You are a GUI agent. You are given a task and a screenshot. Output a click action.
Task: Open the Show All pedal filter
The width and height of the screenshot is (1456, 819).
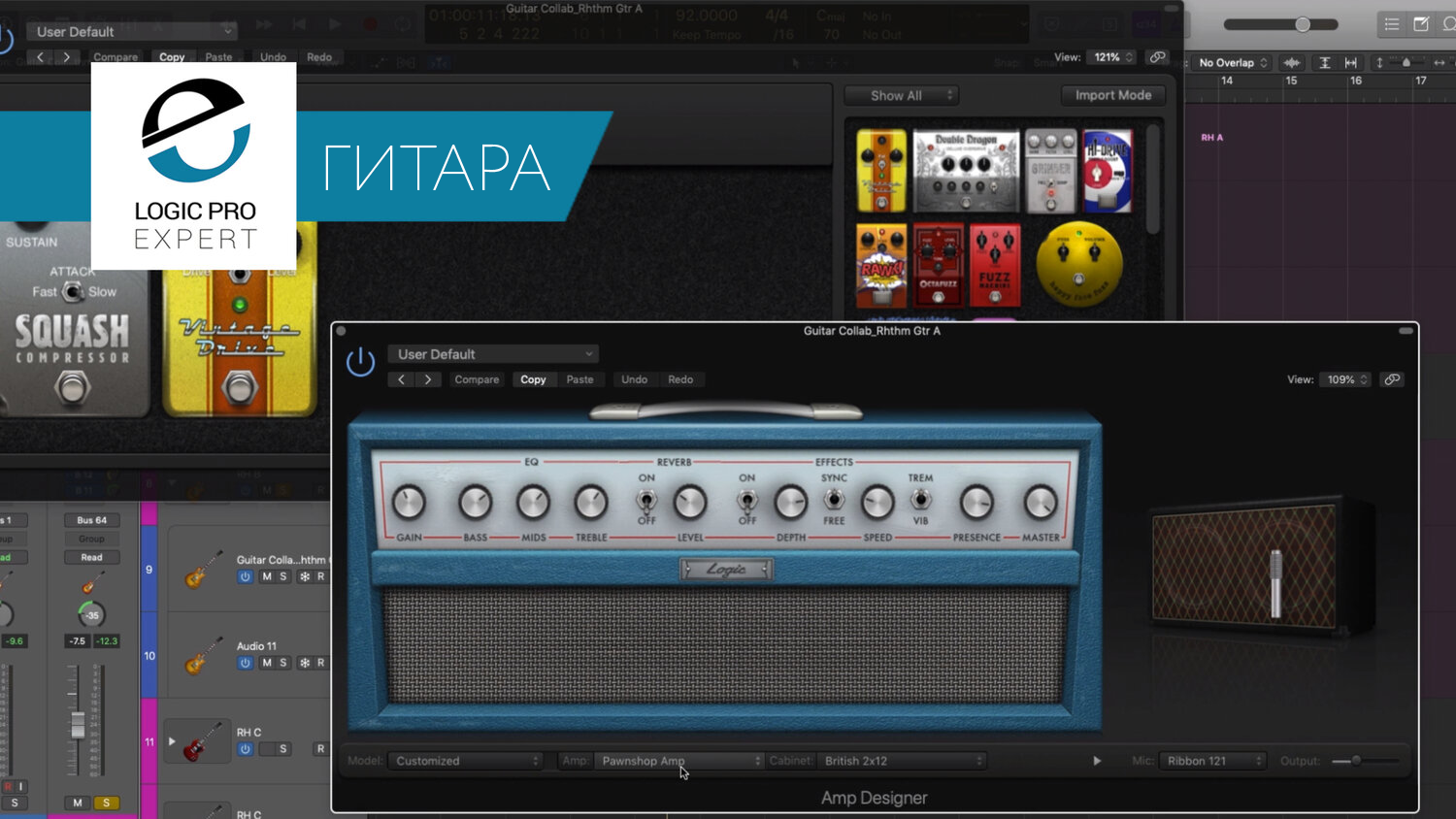pyautogui.click(x=901, y=95)
